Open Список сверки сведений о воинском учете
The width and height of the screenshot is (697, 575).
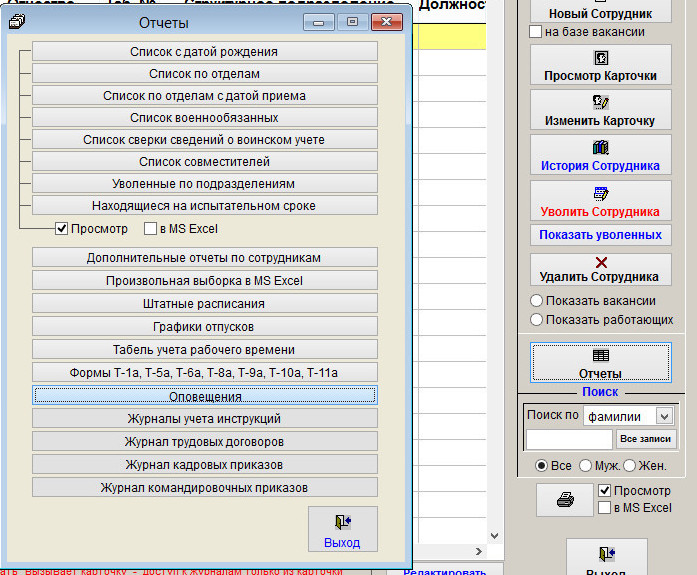pos(205,140)
